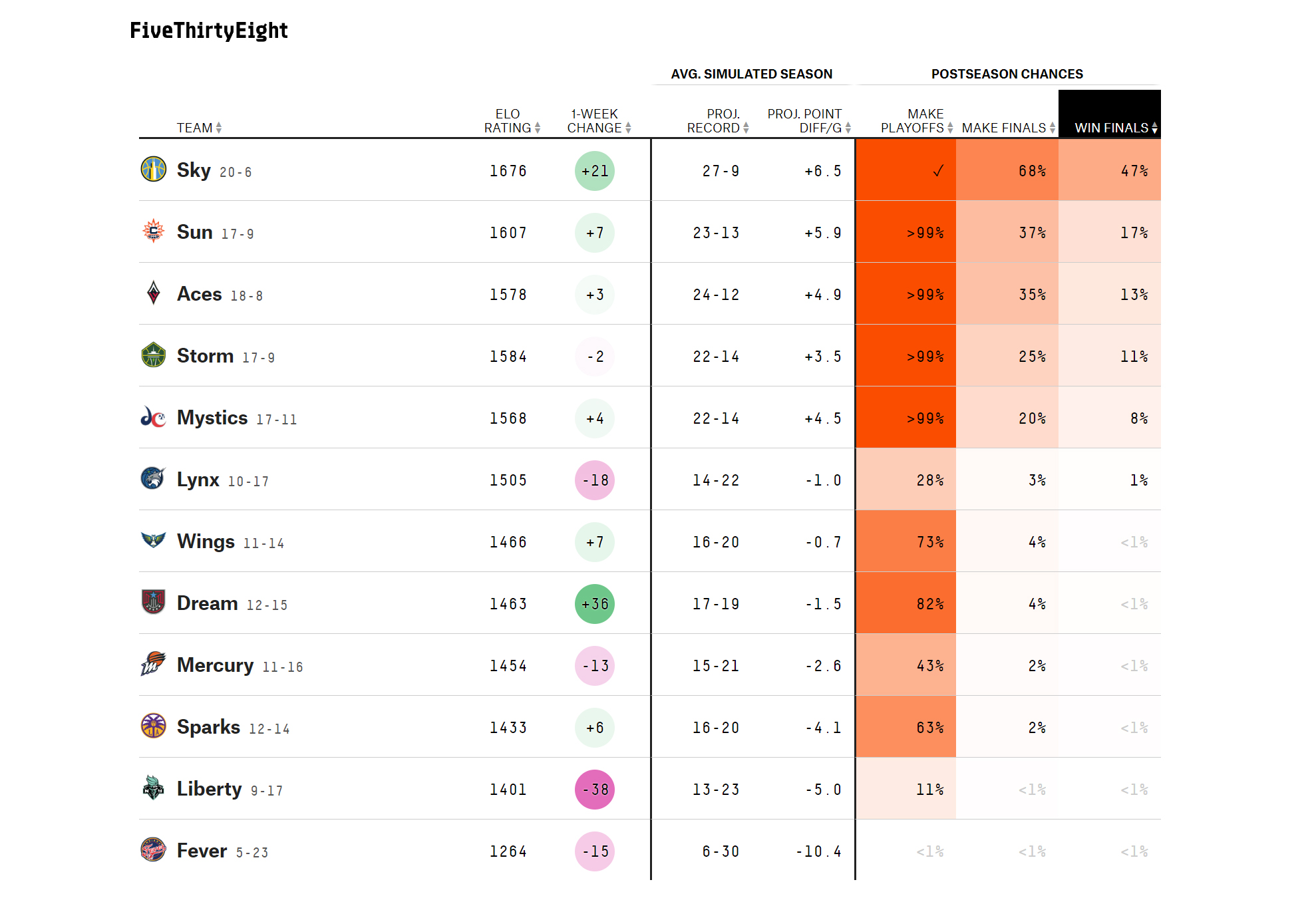
Task: Sort table by Team column arrows
Action: (219, 128)
